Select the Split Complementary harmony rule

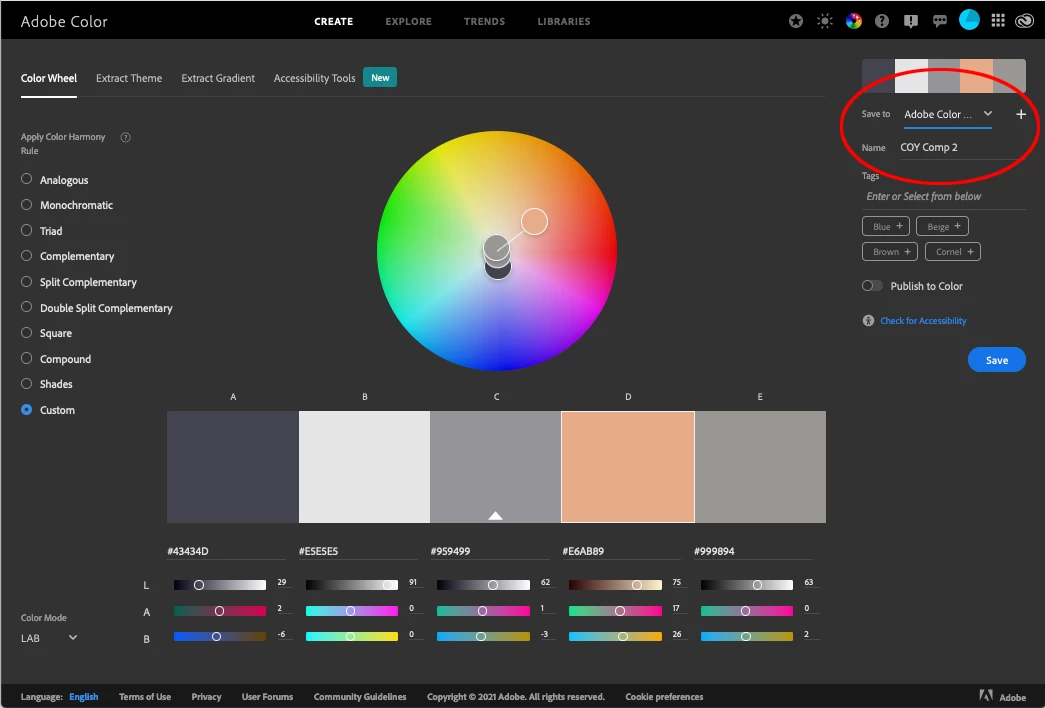pos(79,282)
